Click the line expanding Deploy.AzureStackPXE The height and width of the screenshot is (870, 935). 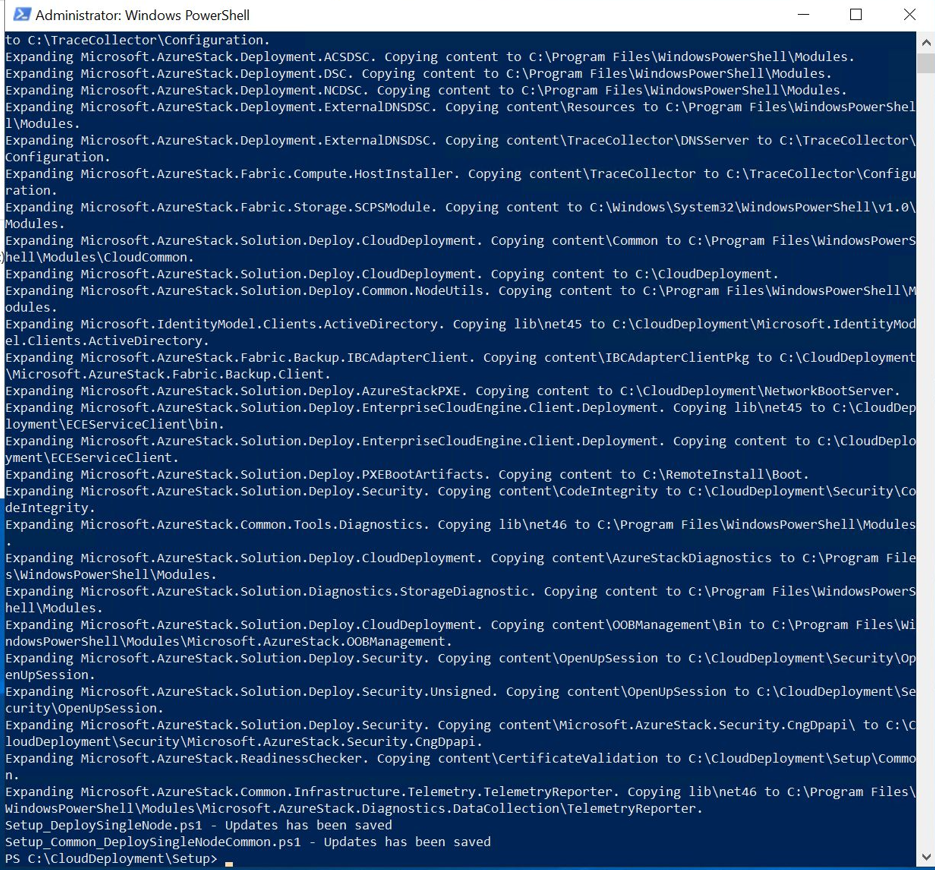tap(453, 391)
